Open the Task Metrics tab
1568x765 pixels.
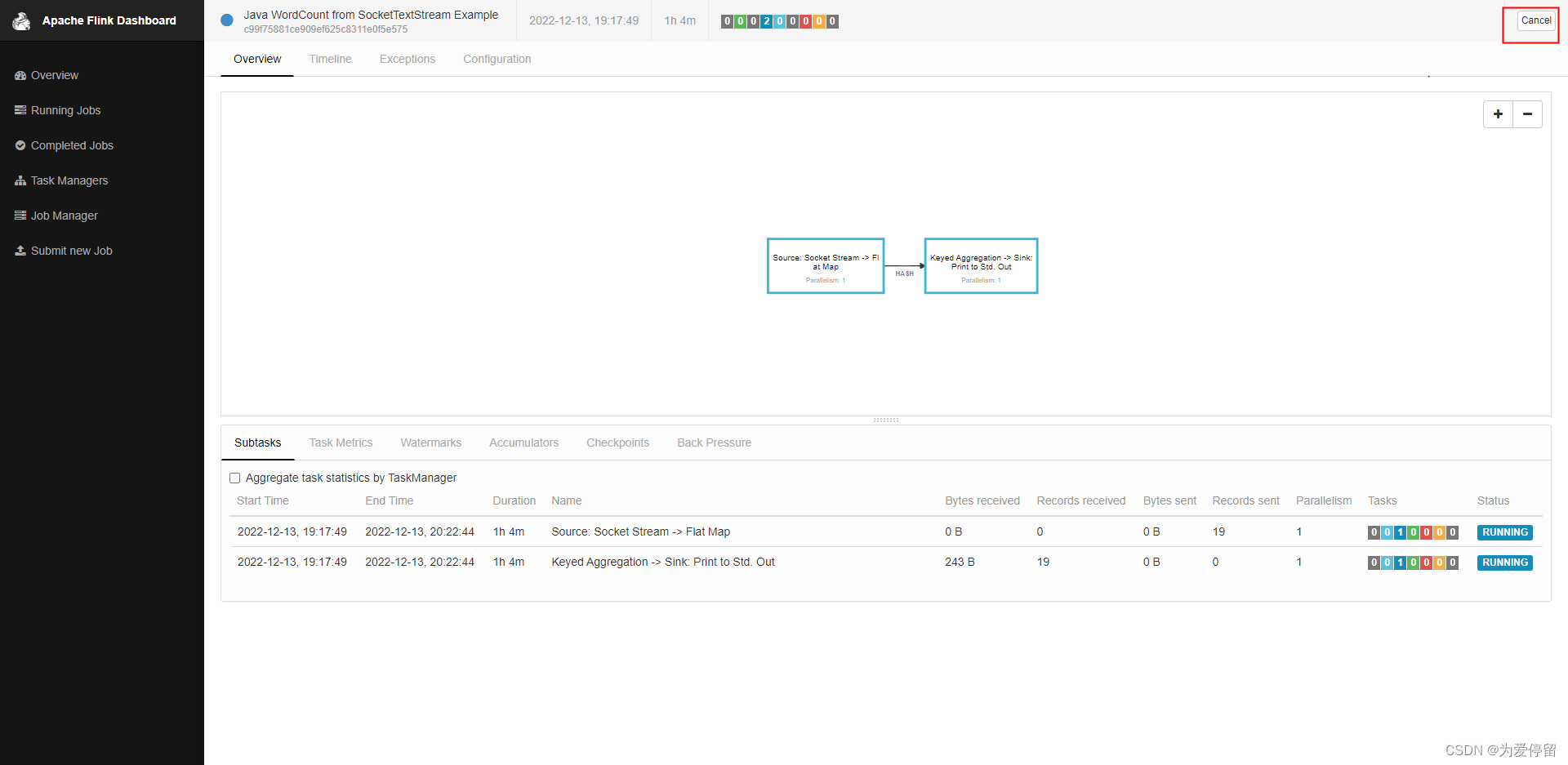(x=341, y=443)
